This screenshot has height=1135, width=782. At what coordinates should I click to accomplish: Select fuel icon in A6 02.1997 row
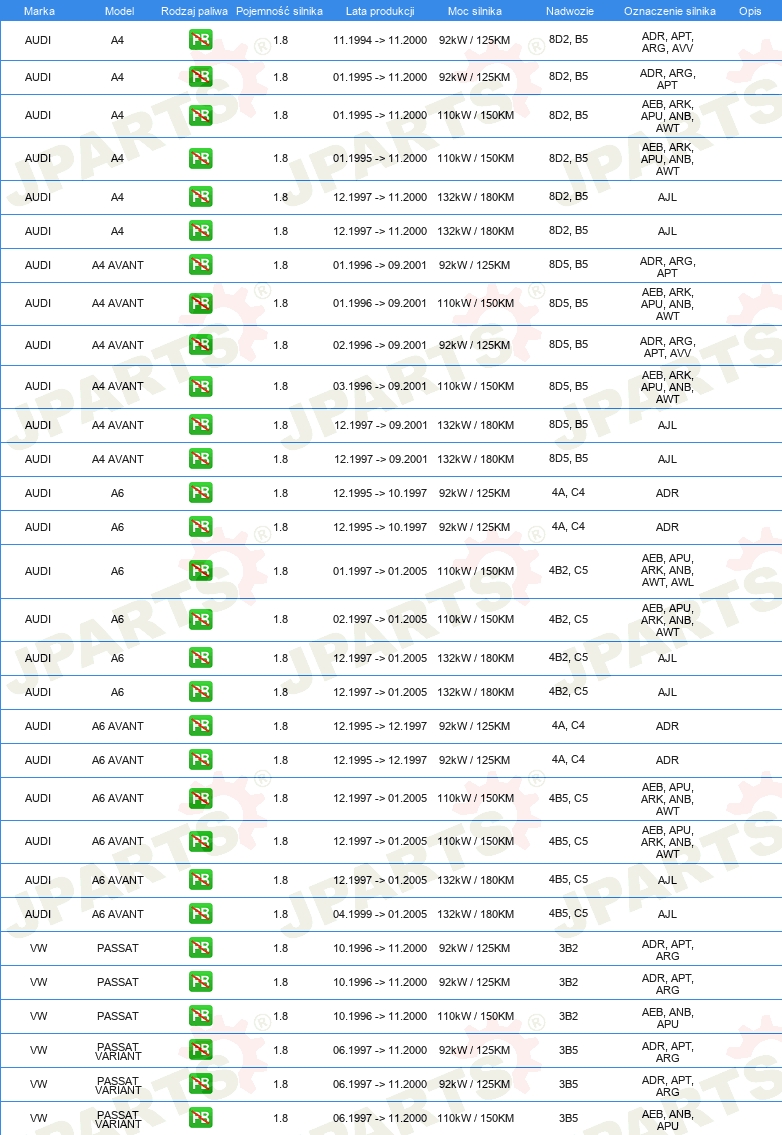(x=201, y=620)
